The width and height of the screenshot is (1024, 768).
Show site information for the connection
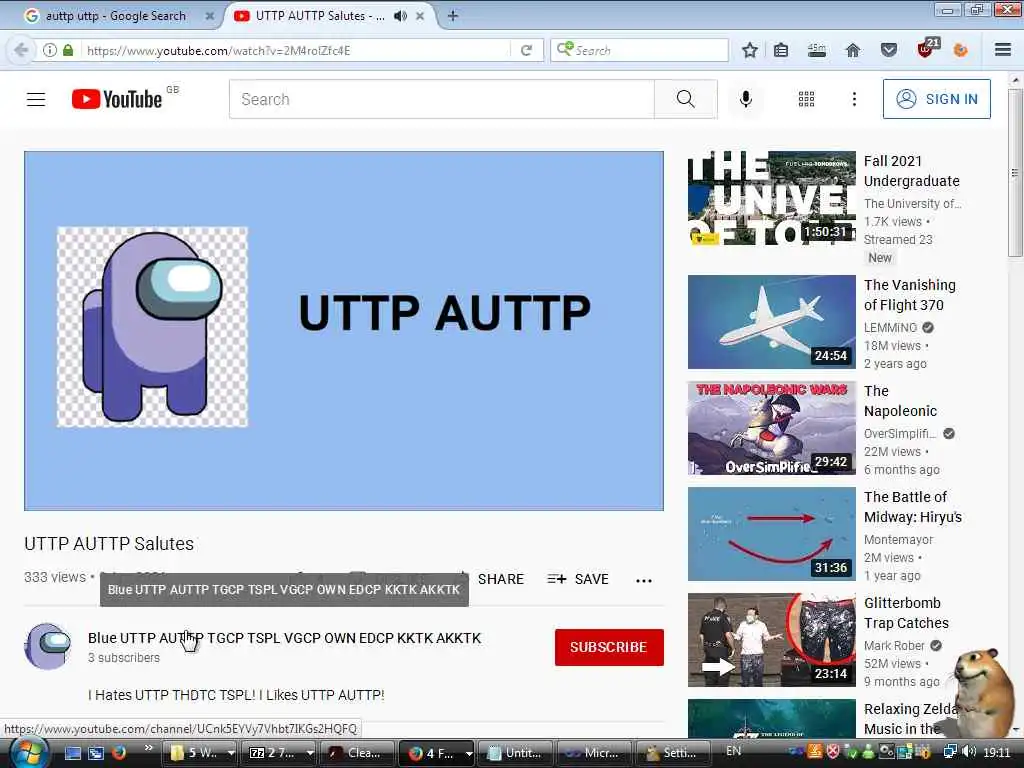[50, 50]
